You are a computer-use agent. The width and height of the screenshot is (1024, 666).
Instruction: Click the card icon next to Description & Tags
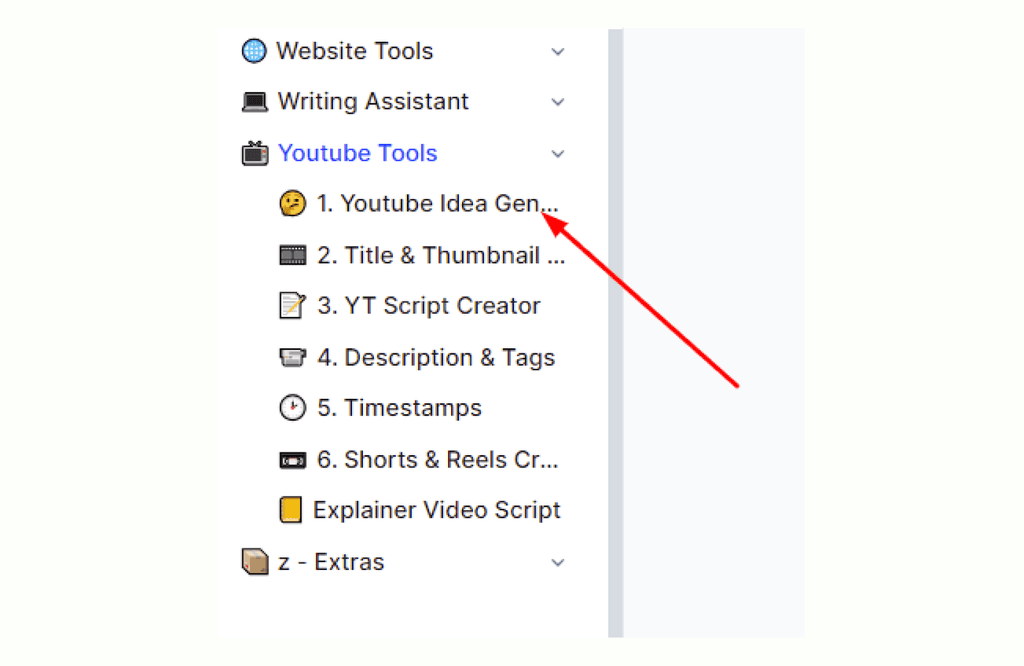(291, 357)
